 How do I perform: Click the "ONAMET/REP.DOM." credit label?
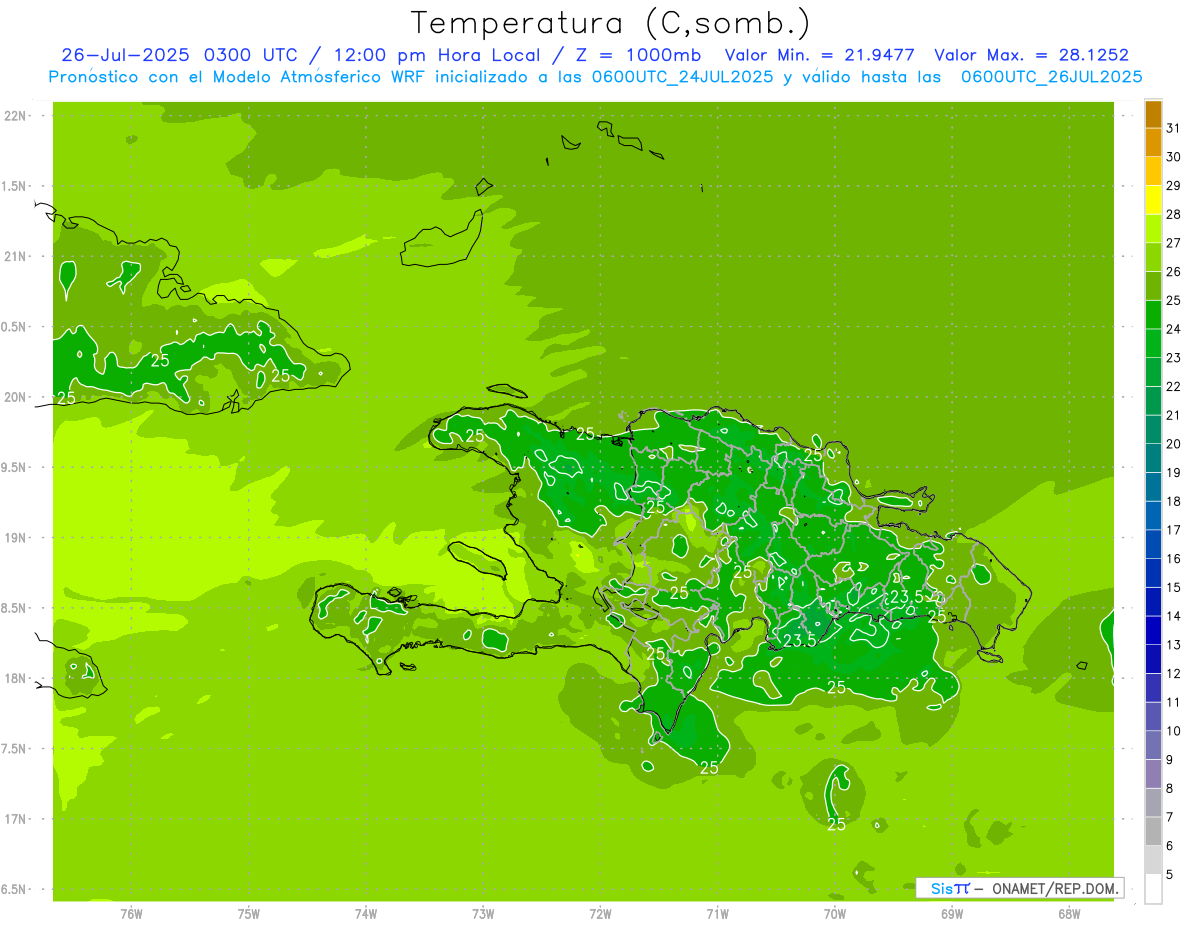pos(1054,888)
